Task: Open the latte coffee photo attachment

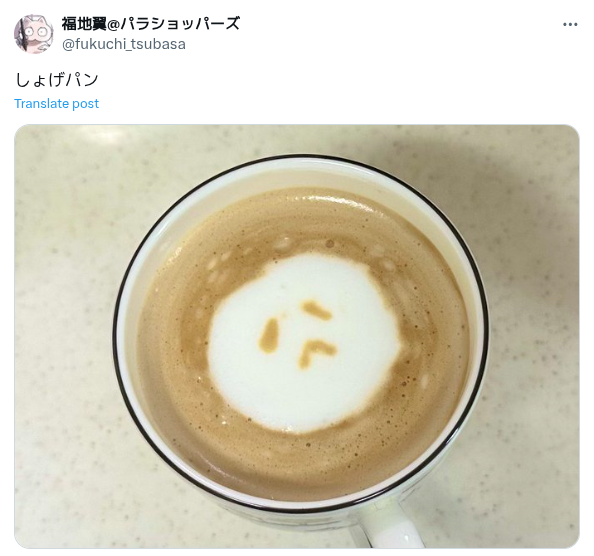Action: click(x=297, y=336)
